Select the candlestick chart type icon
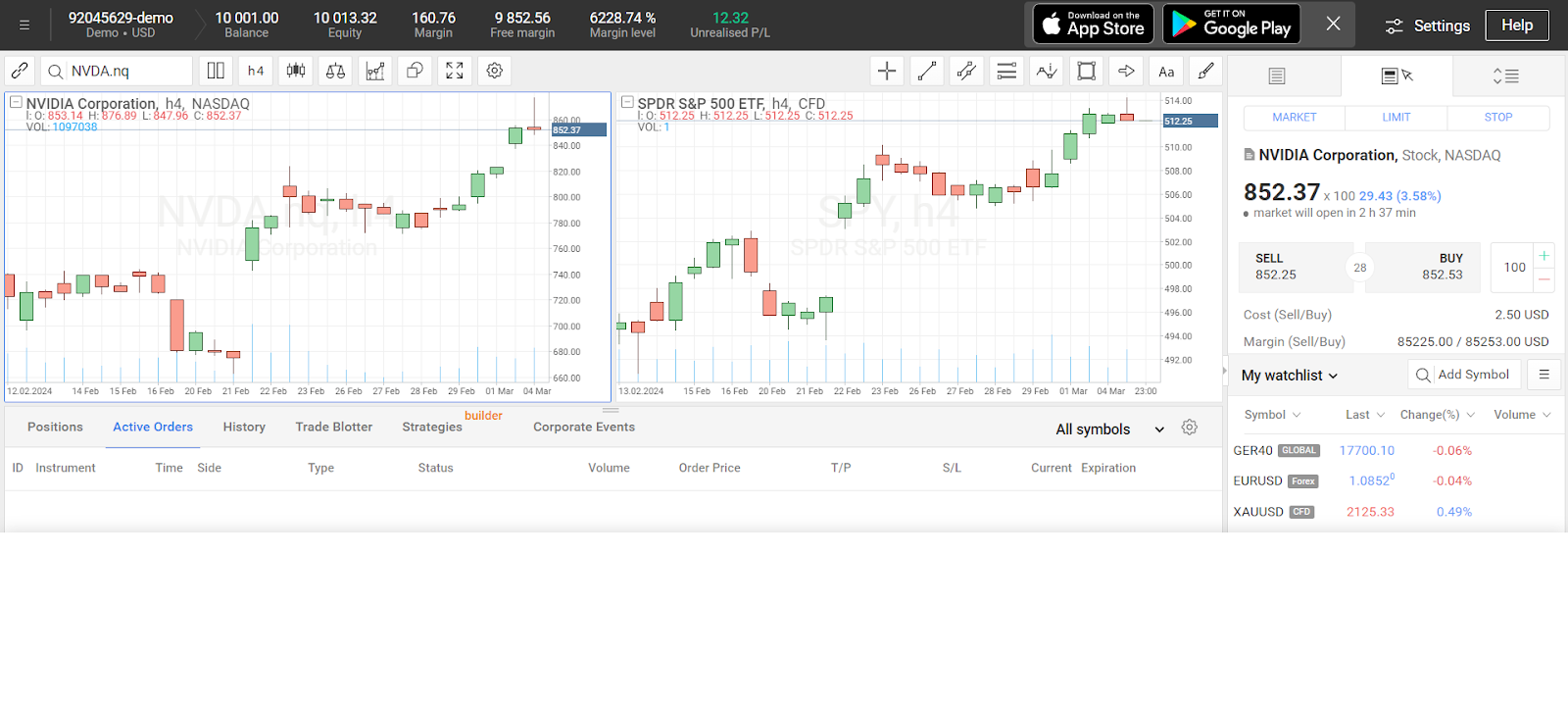The height and width of the screenshot is (706, 1568). click(x=296, y=71)
